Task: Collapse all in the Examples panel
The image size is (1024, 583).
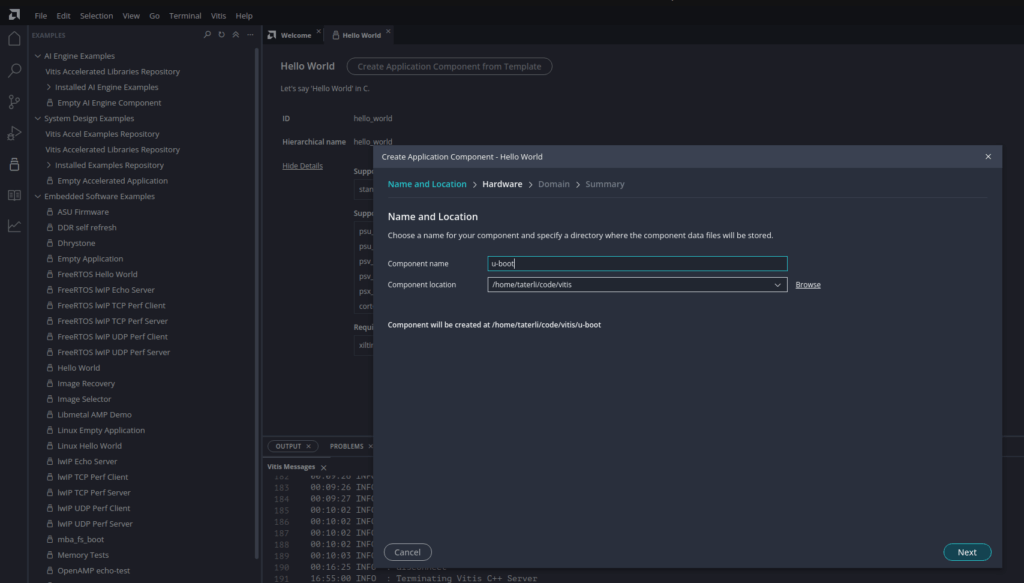Action: pyautogui.click(x=236, y=35)
